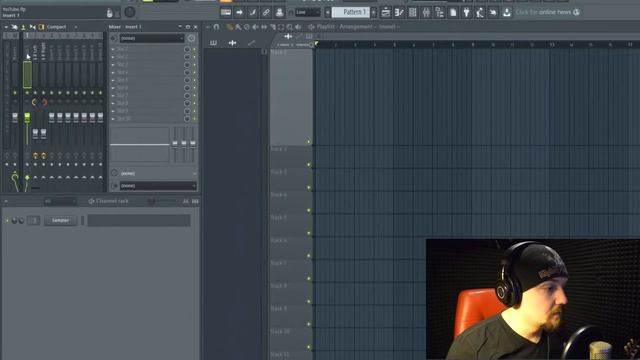Click the Sampler channel button
Image resolution: width=640 pixels, height=360 pixels.
(x=60, y=220)
